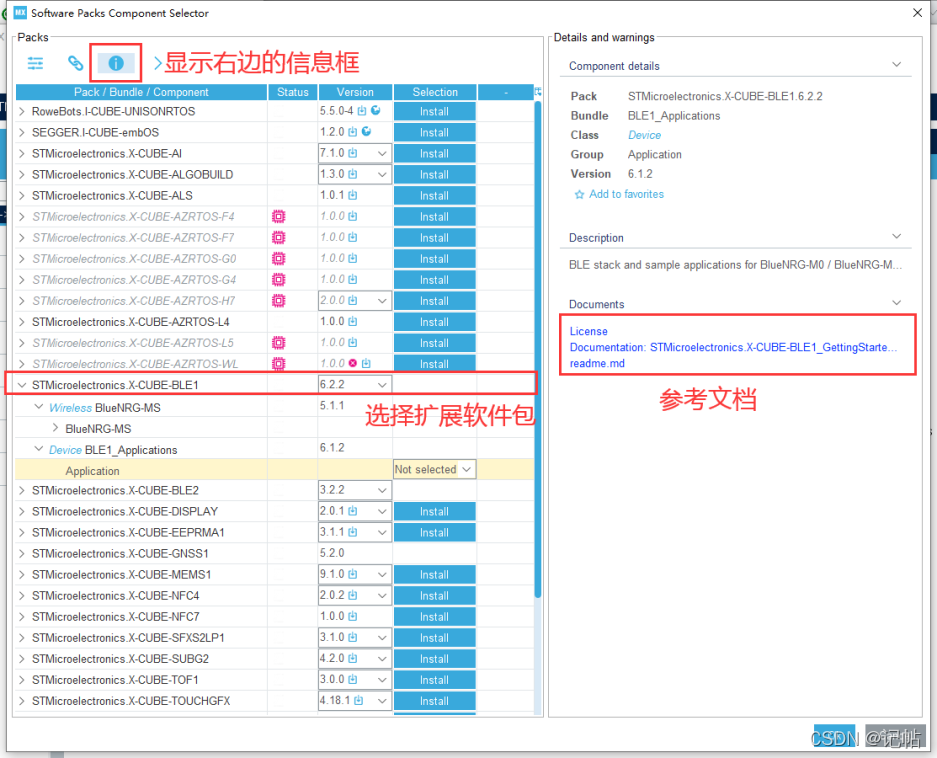Expand the X-CUBE-GNSS1 pack row
The image size is (937, 758).
22,554
